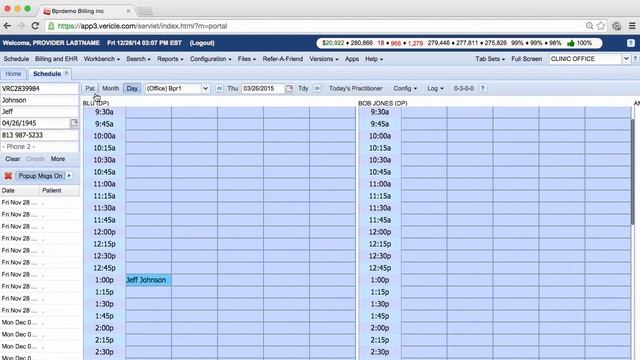The width and height of the screenshot is (640, 360).
Task: Click the question mark after 0-3-0-0
Action: [482, 88]
